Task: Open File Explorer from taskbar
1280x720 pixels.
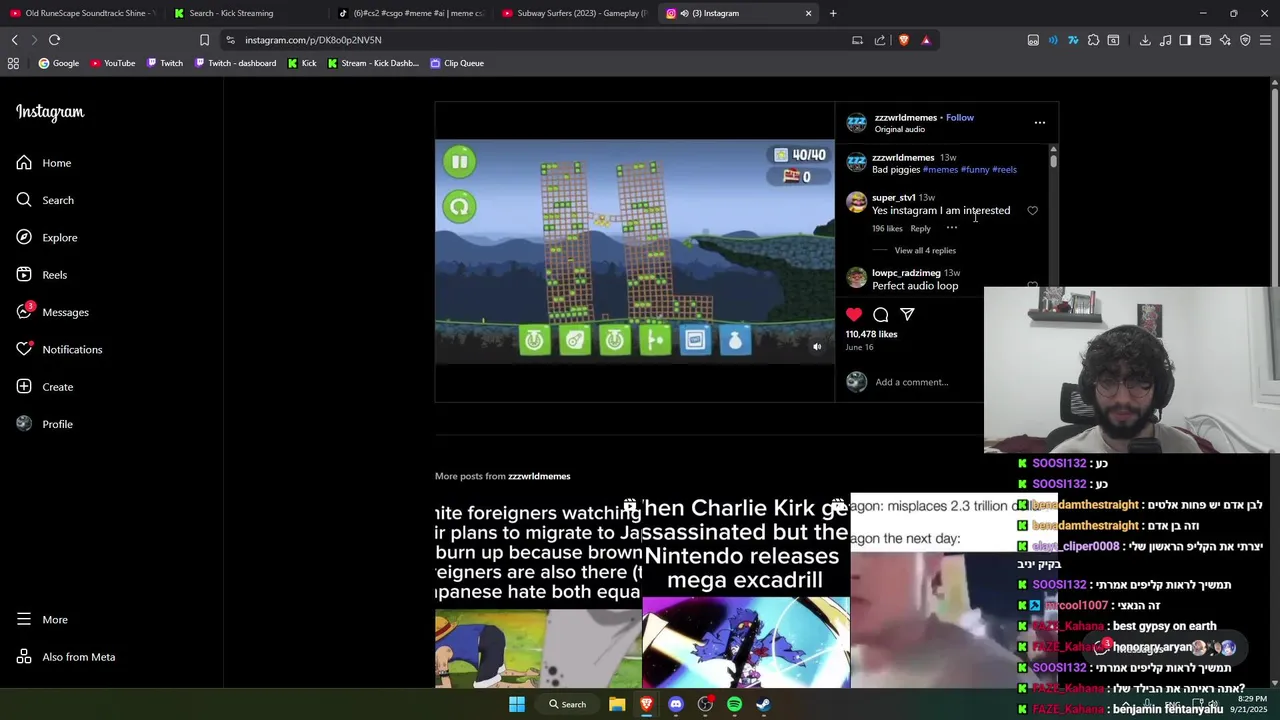Action: 617,704
